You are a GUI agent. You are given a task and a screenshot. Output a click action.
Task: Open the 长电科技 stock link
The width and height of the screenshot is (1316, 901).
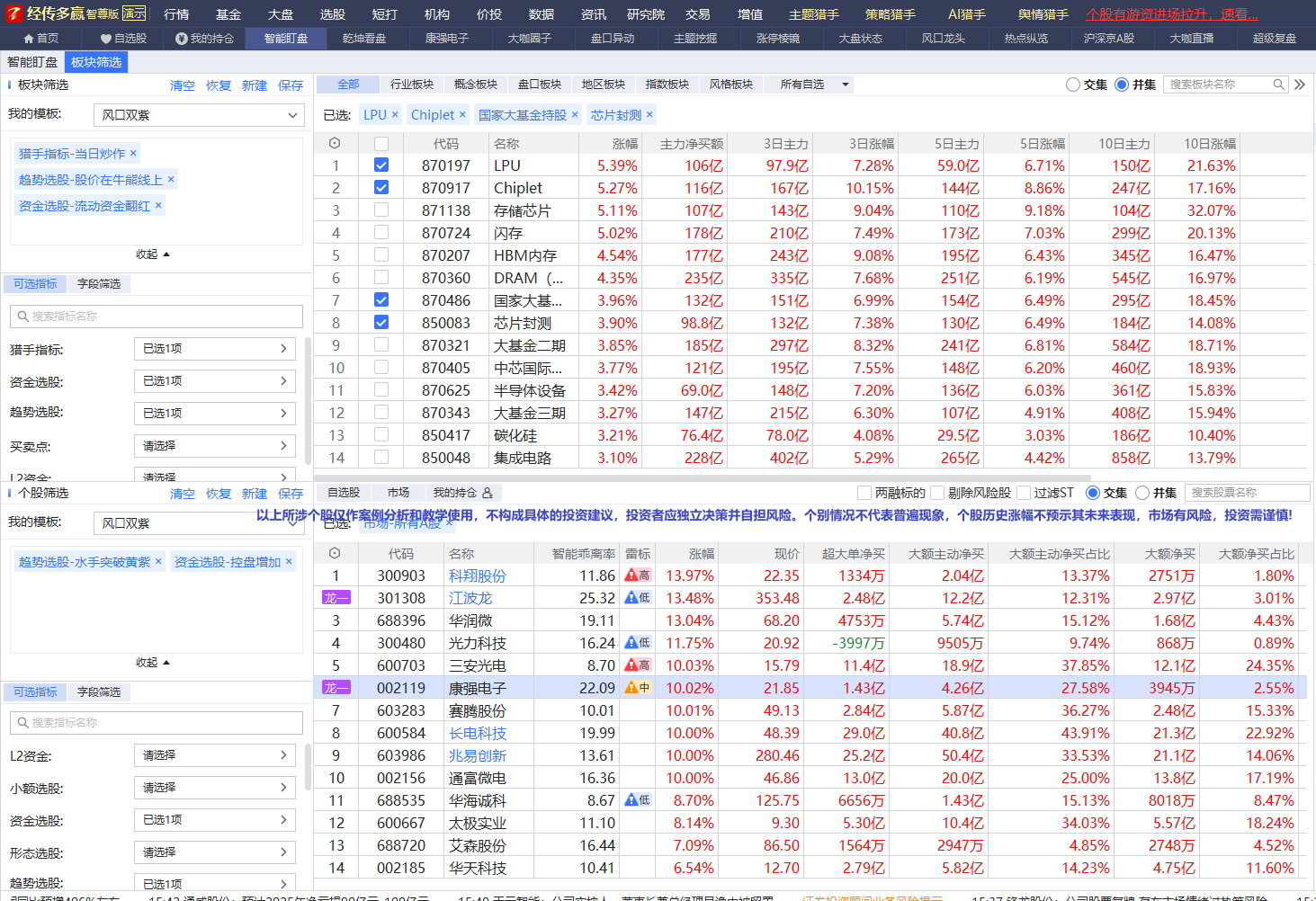tap(478, 733)
